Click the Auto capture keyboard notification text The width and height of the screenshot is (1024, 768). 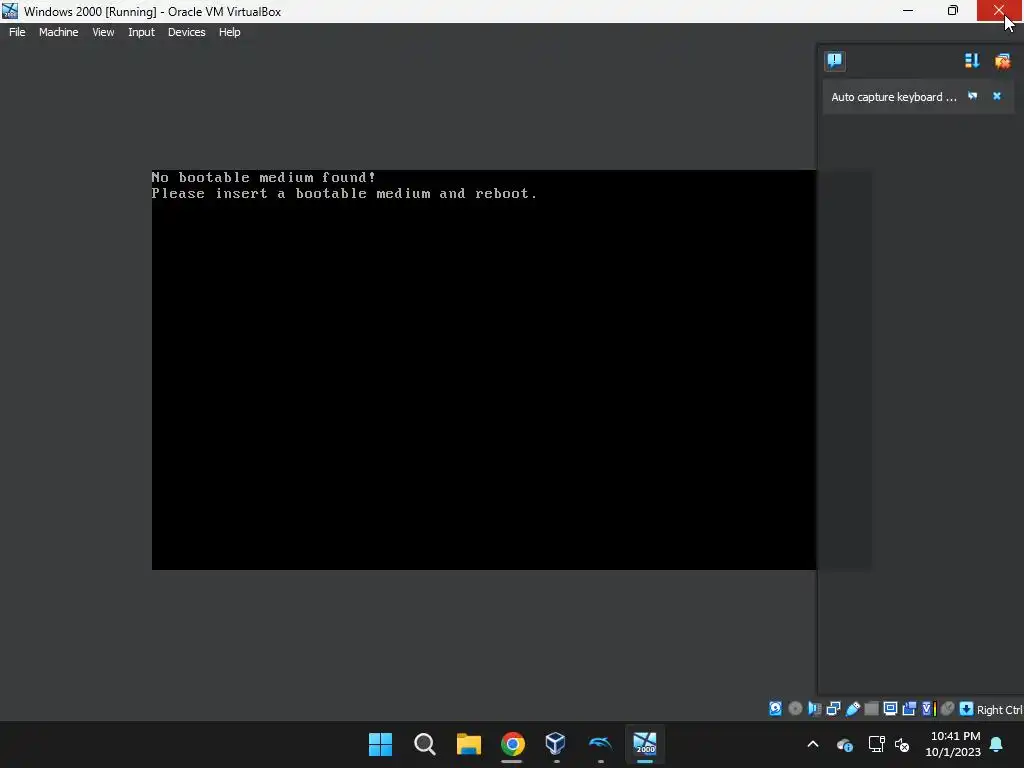coord(893,97)
